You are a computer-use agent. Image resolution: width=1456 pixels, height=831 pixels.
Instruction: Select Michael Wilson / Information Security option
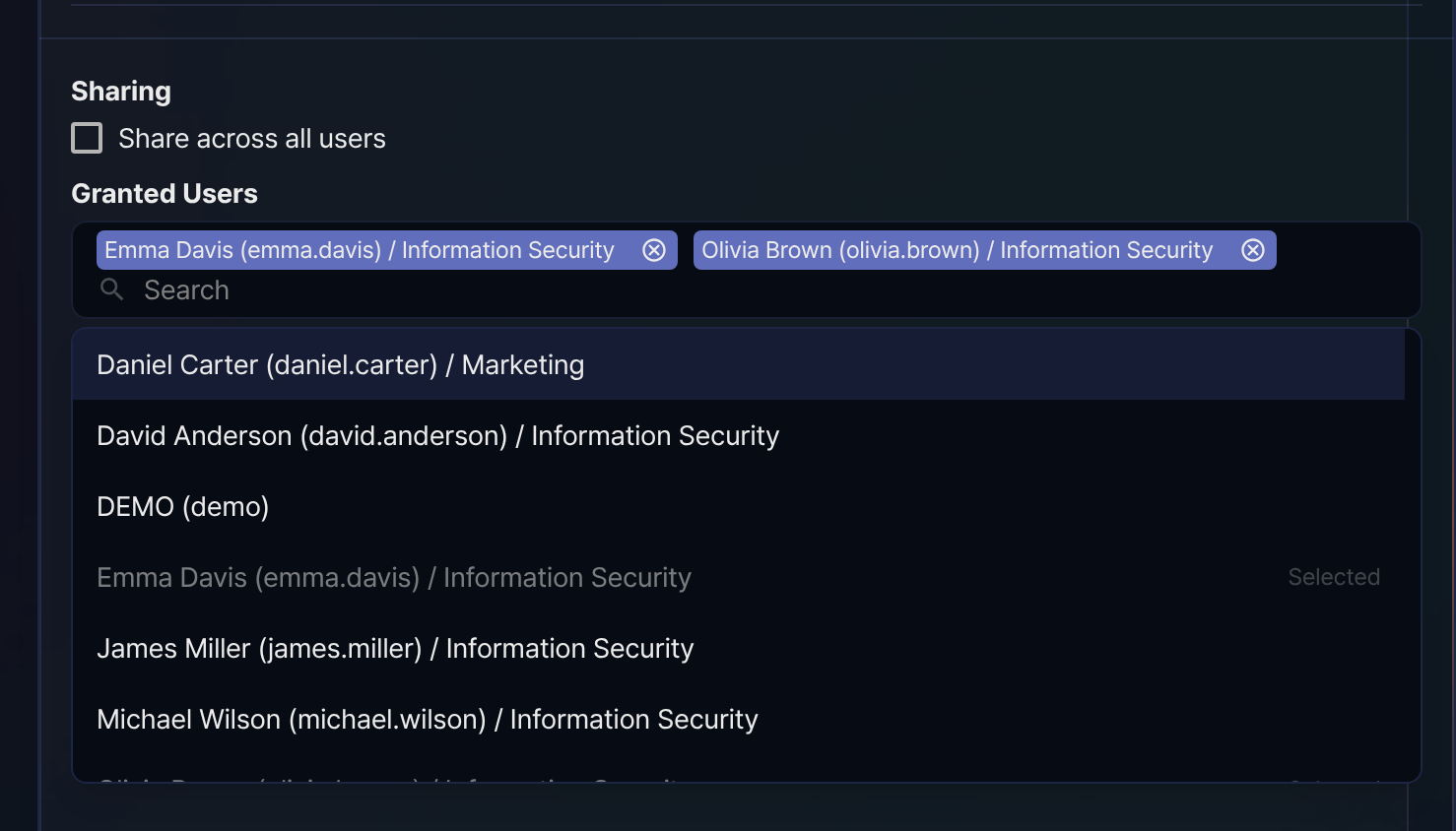(739, 719)
